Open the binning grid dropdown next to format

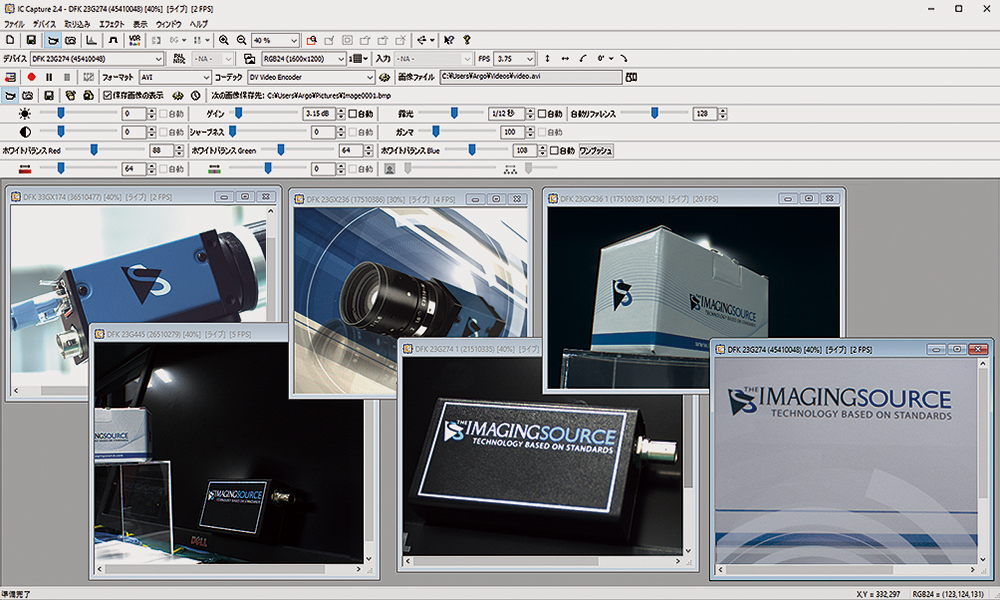tap(358, 59)
